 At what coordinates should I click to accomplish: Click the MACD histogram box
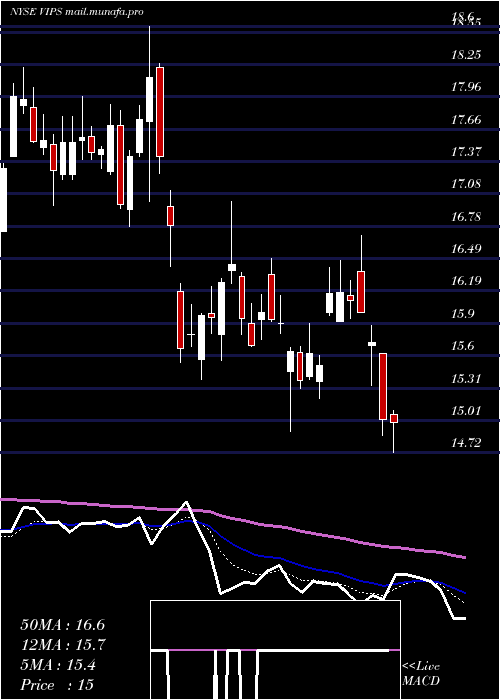coord(275,650)
